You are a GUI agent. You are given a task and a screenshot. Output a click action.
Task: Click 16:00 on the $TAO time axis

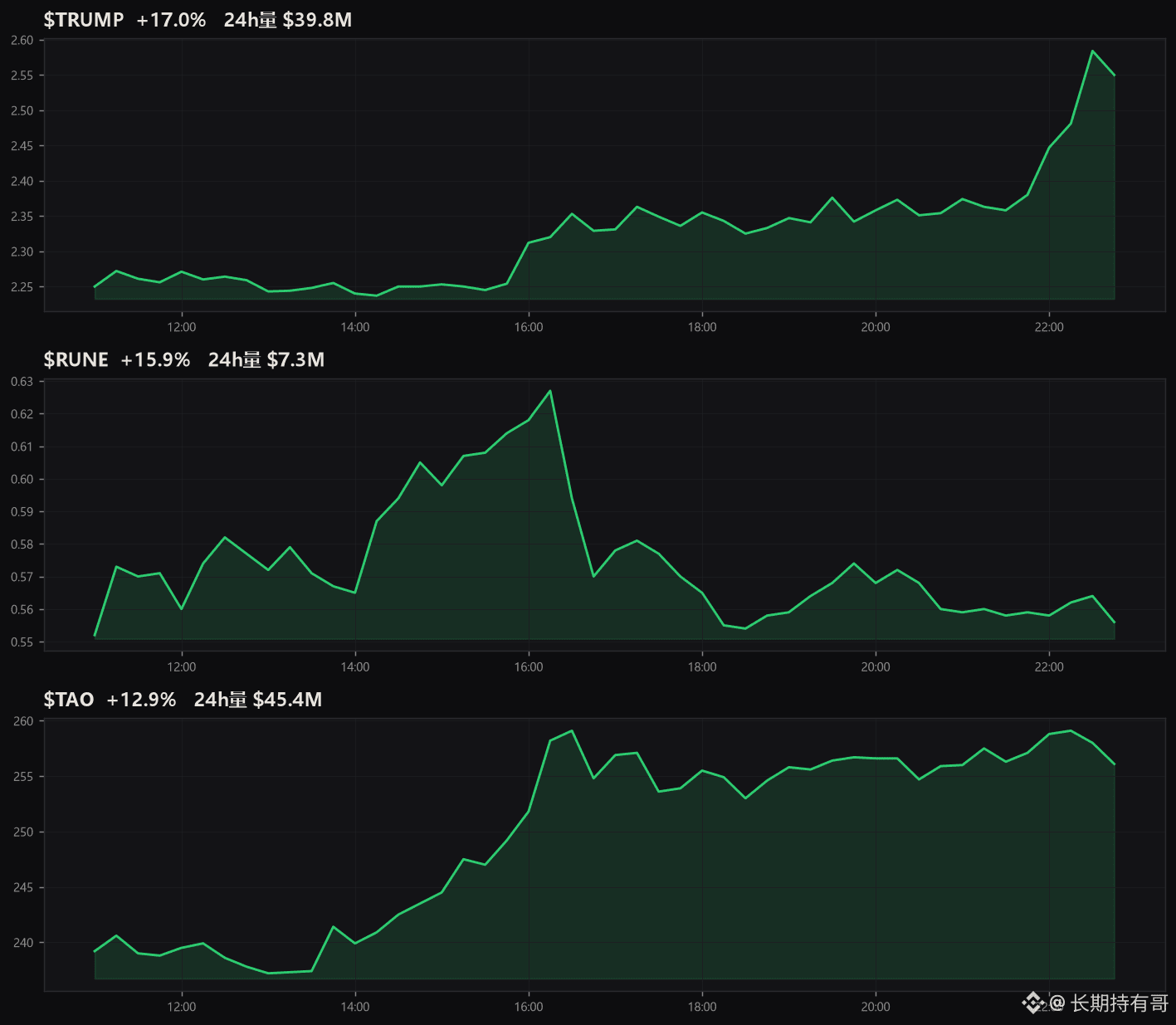tap(529, 1007)
